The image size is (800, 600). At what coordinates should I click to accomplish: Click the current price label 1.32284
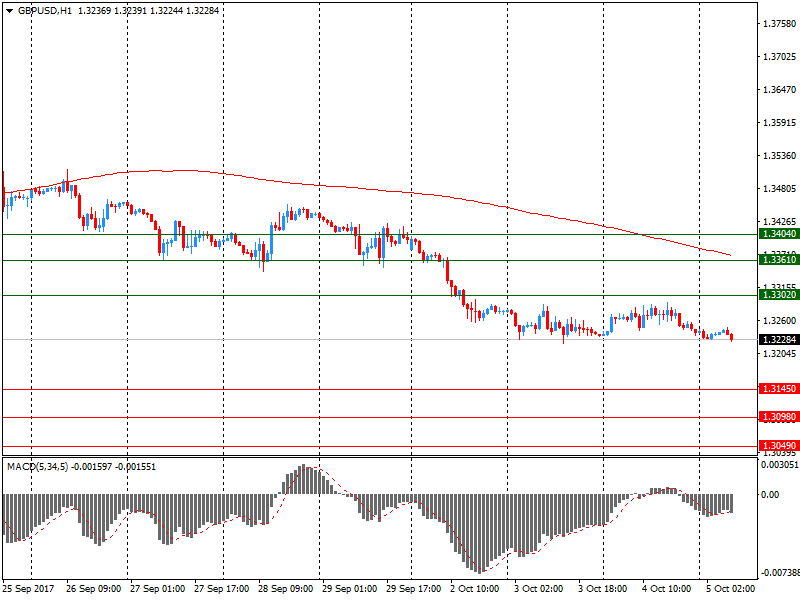(780, 340)
